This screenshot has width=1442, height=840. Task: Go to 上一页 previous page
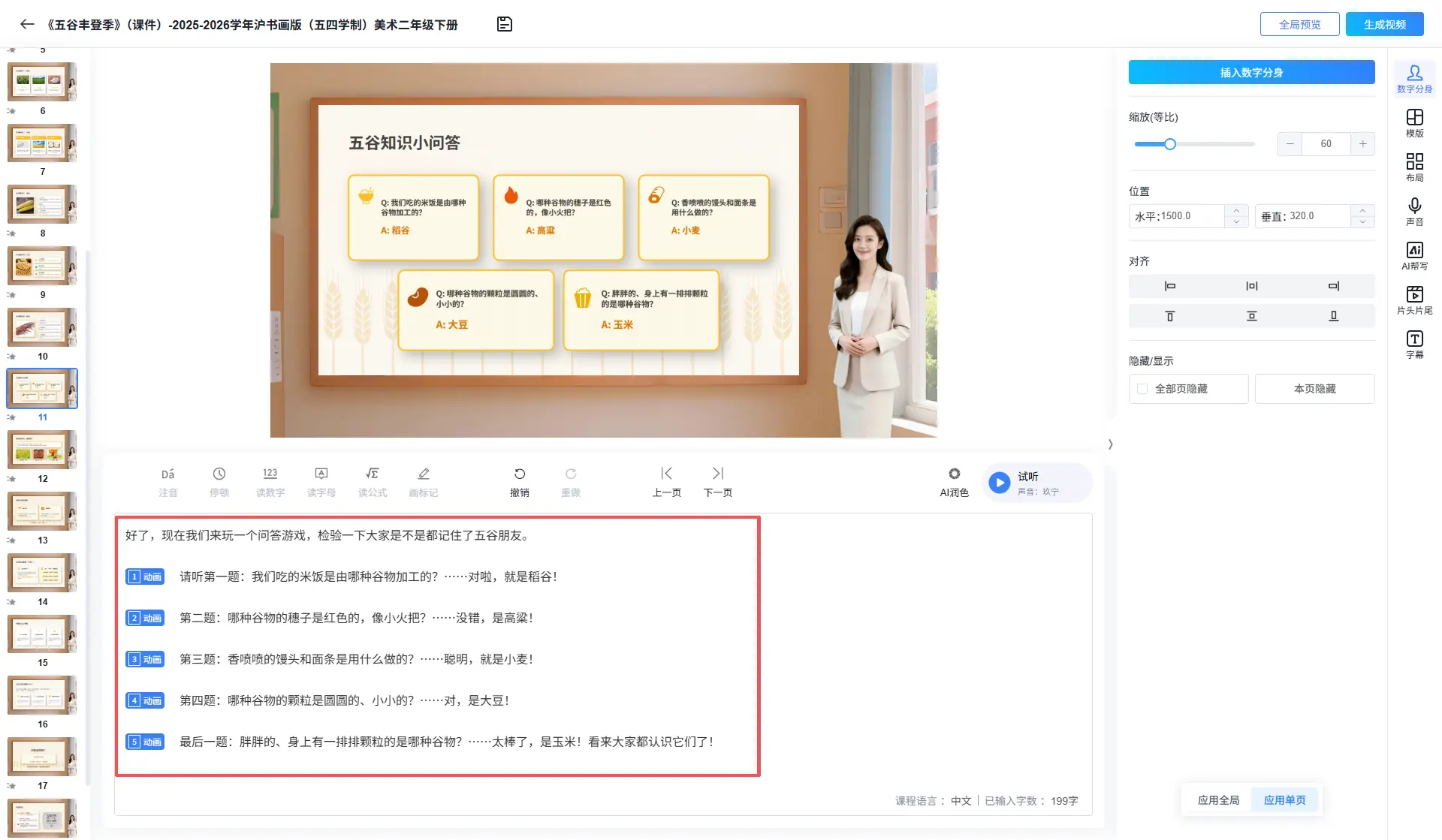point(667,482)
